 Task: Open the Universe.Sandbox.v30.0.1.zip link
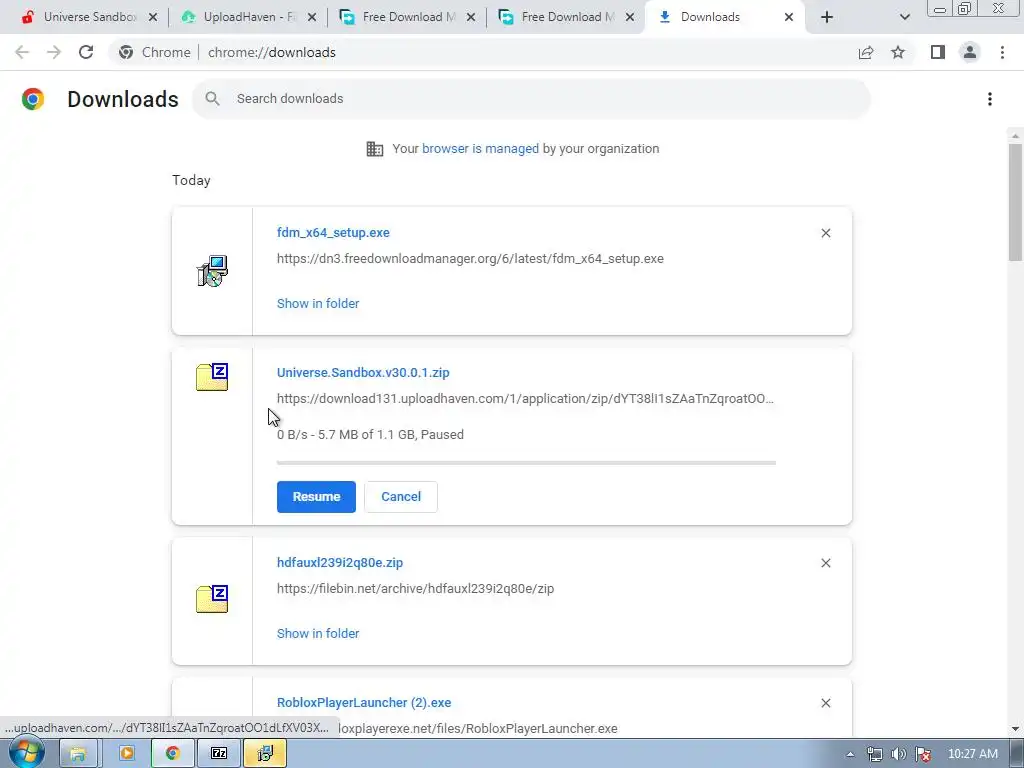(363, 373)
